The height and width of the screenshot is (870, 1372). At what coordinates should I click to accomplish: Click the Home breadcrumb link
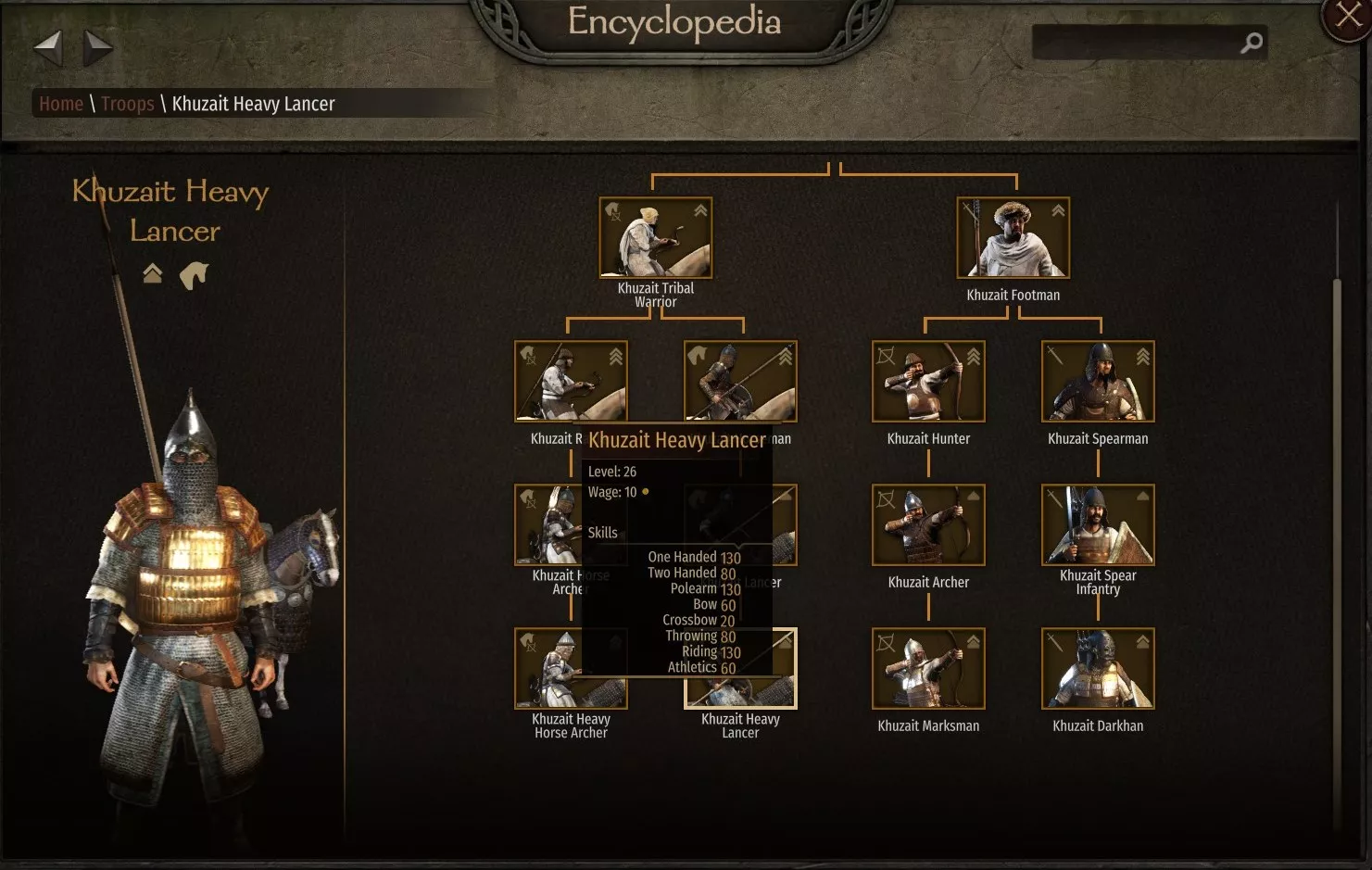pyautogui.click(x=61, y=104)
